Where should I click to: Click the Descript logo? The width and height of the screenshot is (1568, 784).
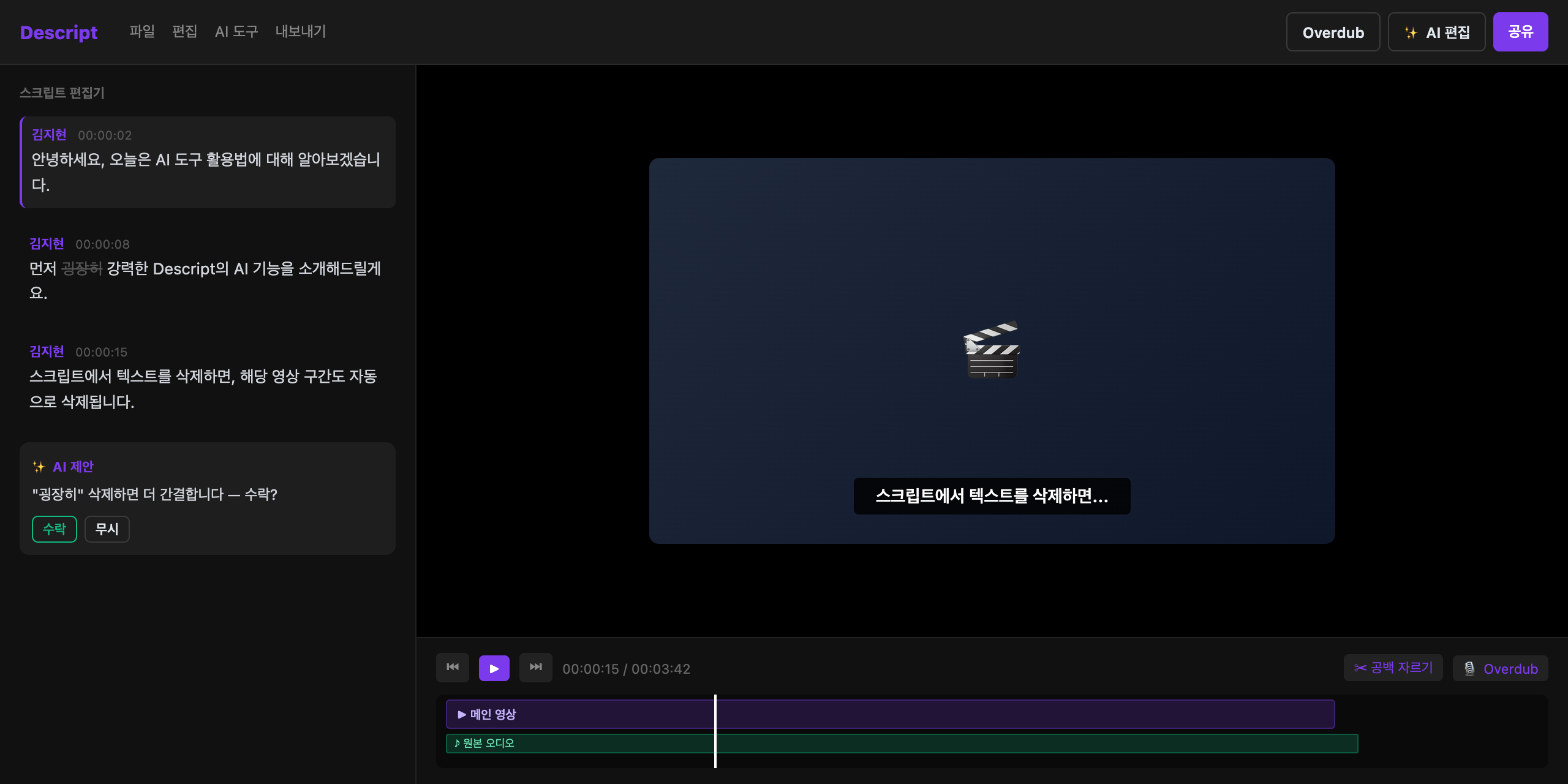click(x=59, y=32)
